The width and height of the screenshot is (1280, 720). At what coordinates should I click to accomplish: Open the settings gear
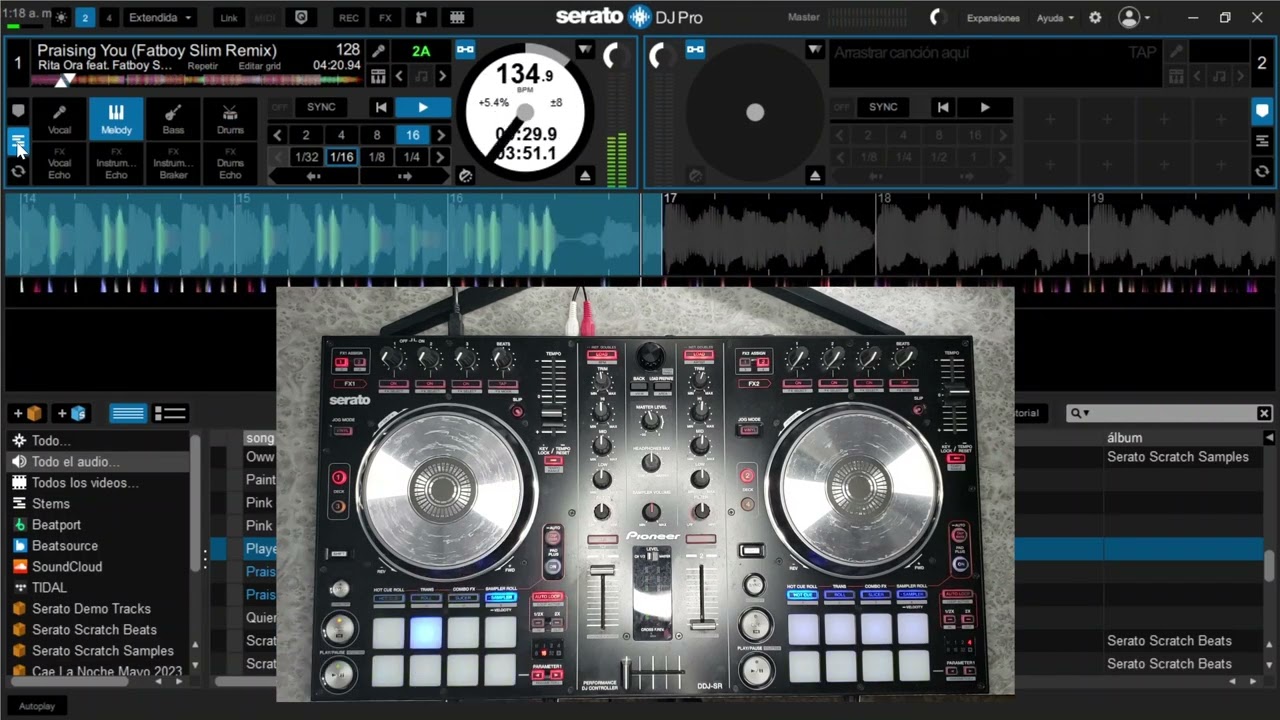(1095, 17)
